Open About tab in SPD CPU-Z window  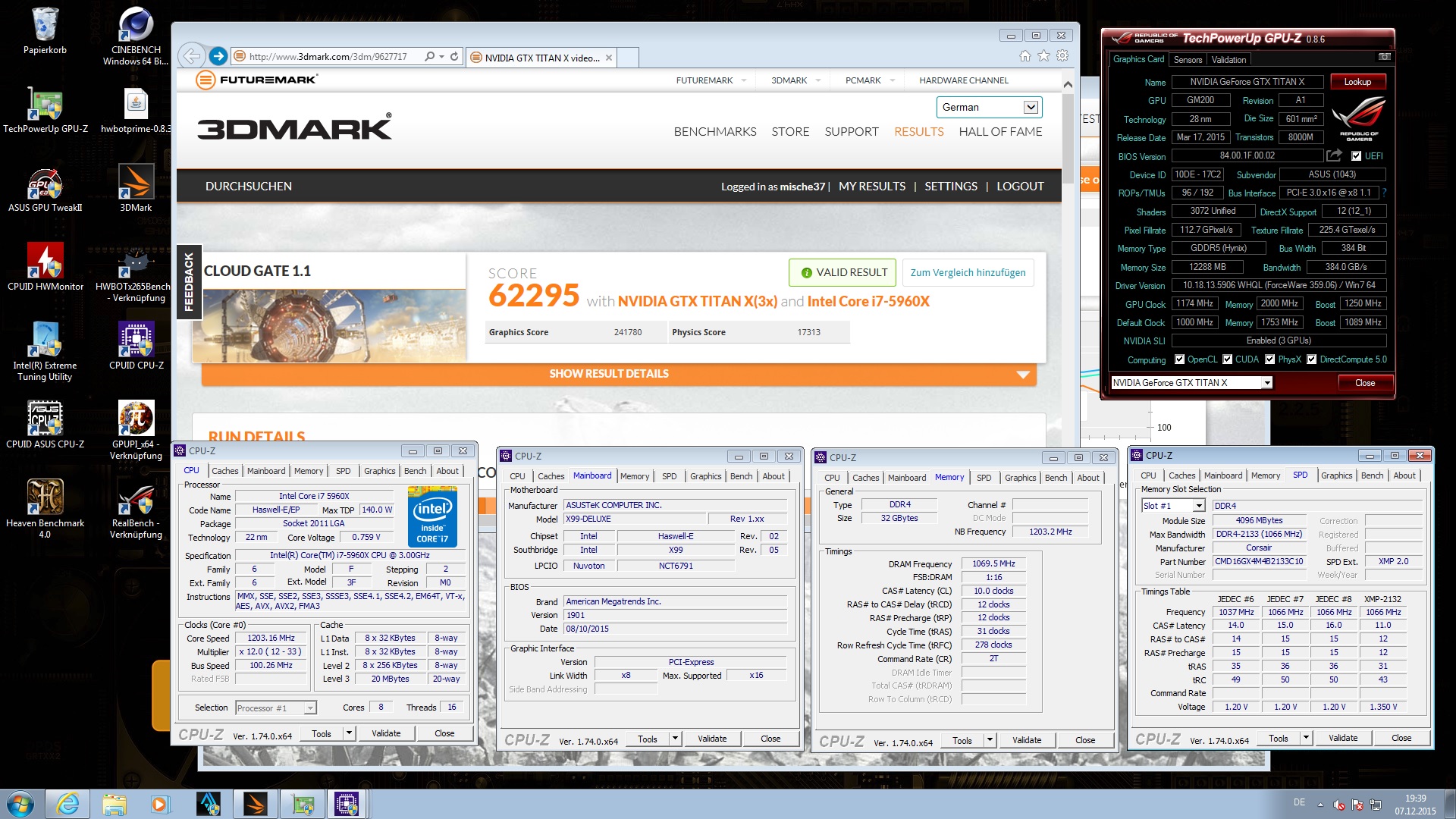tap(1404, 475)
